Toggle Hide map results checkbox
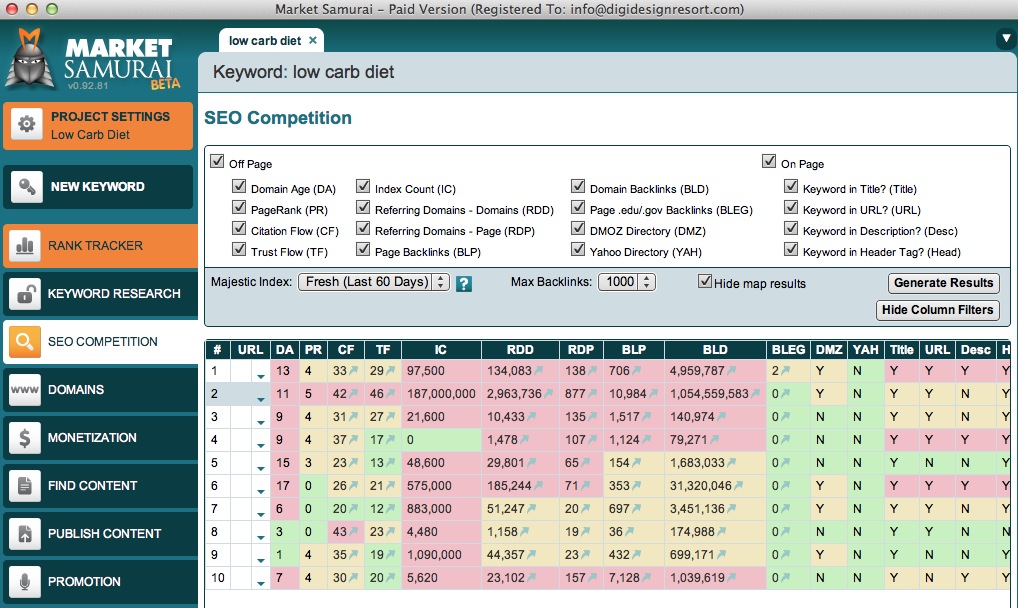Viewport: 1018px width, 608px height. (704, 281)
